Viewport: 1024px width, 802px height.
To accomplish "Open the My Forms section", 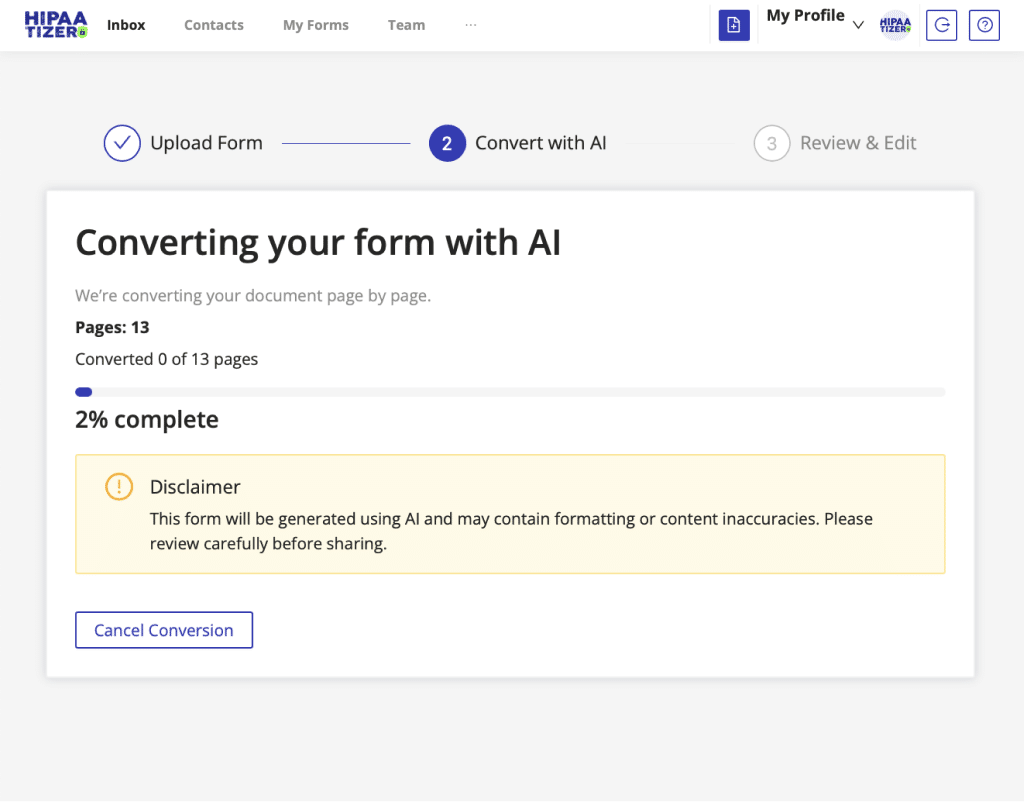I will tap(315, 25).
